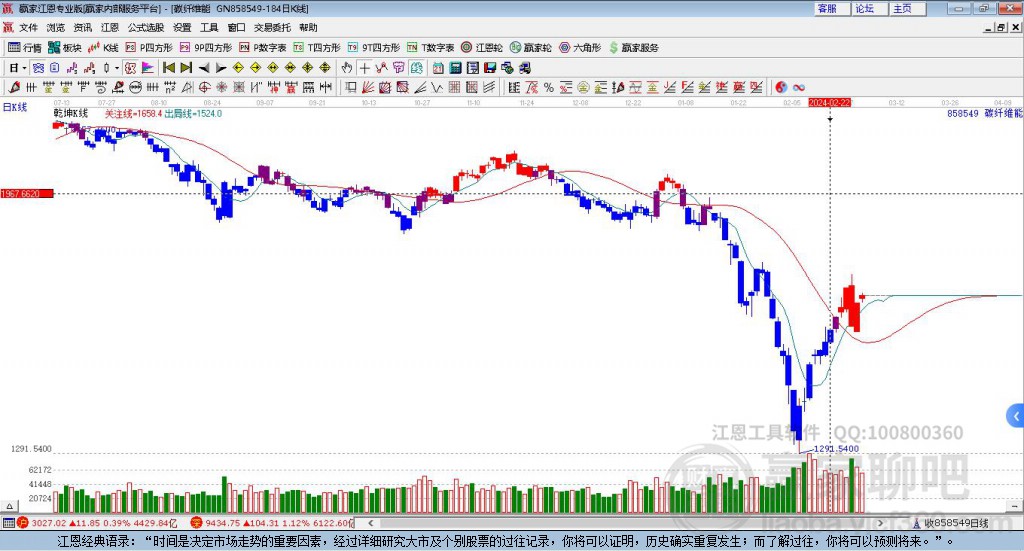
Task: Select the percent retracement tool
Action: (549, 87)
